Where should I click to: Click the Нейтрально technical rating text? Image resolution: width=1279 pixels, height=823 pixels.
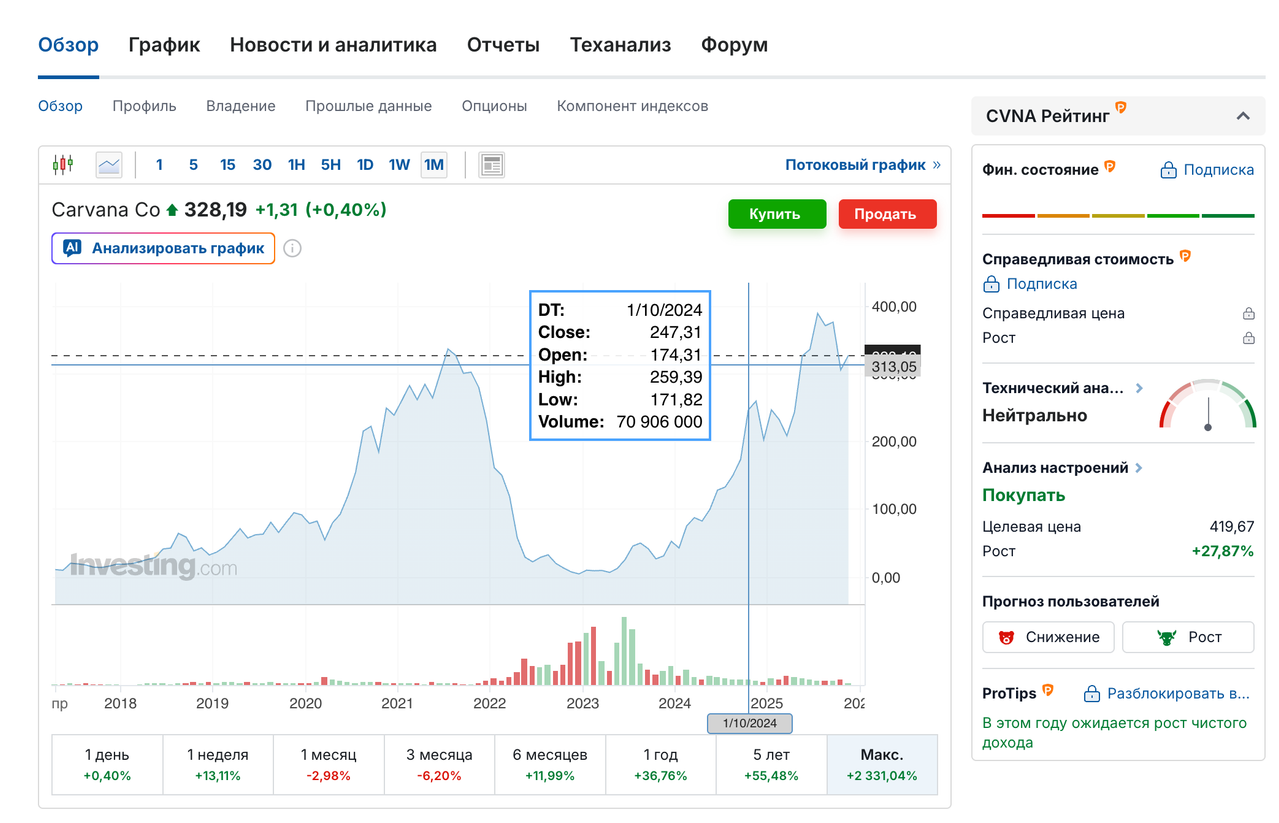click(x=1035, y=415)
